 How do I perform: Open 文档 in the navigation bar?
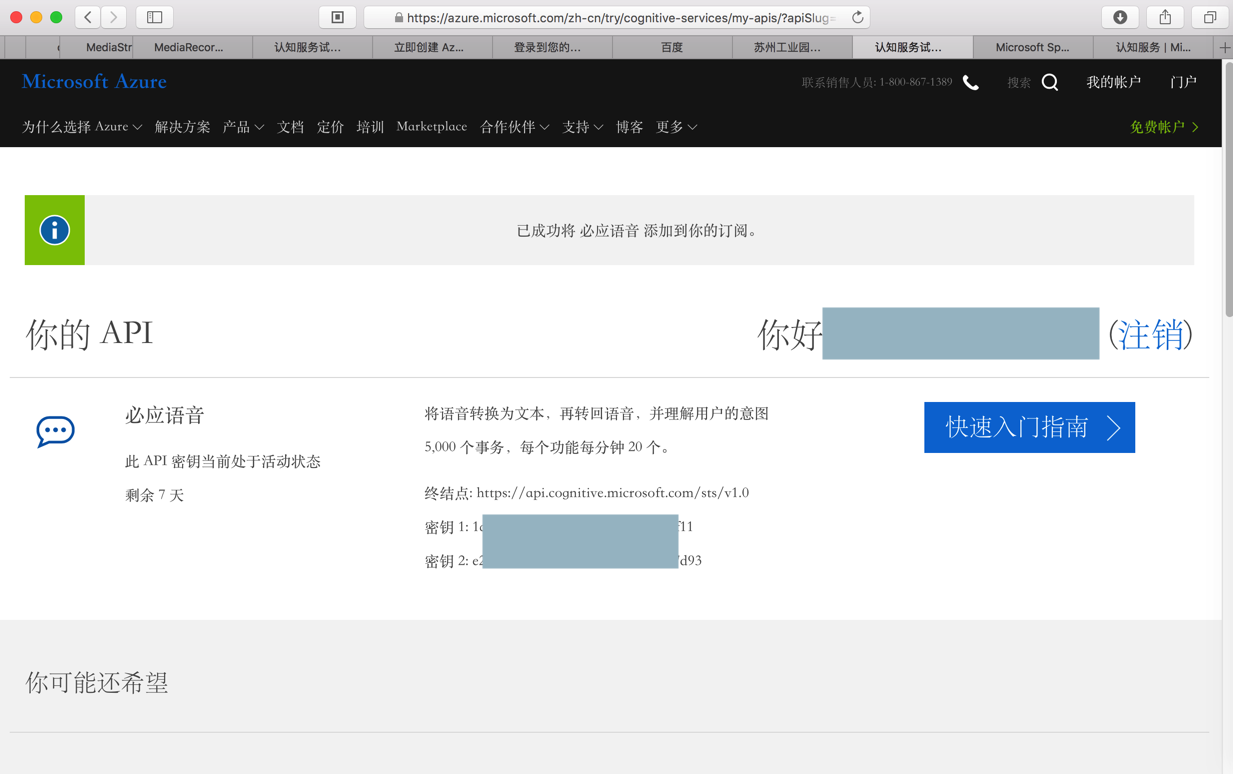coord(291,127)
